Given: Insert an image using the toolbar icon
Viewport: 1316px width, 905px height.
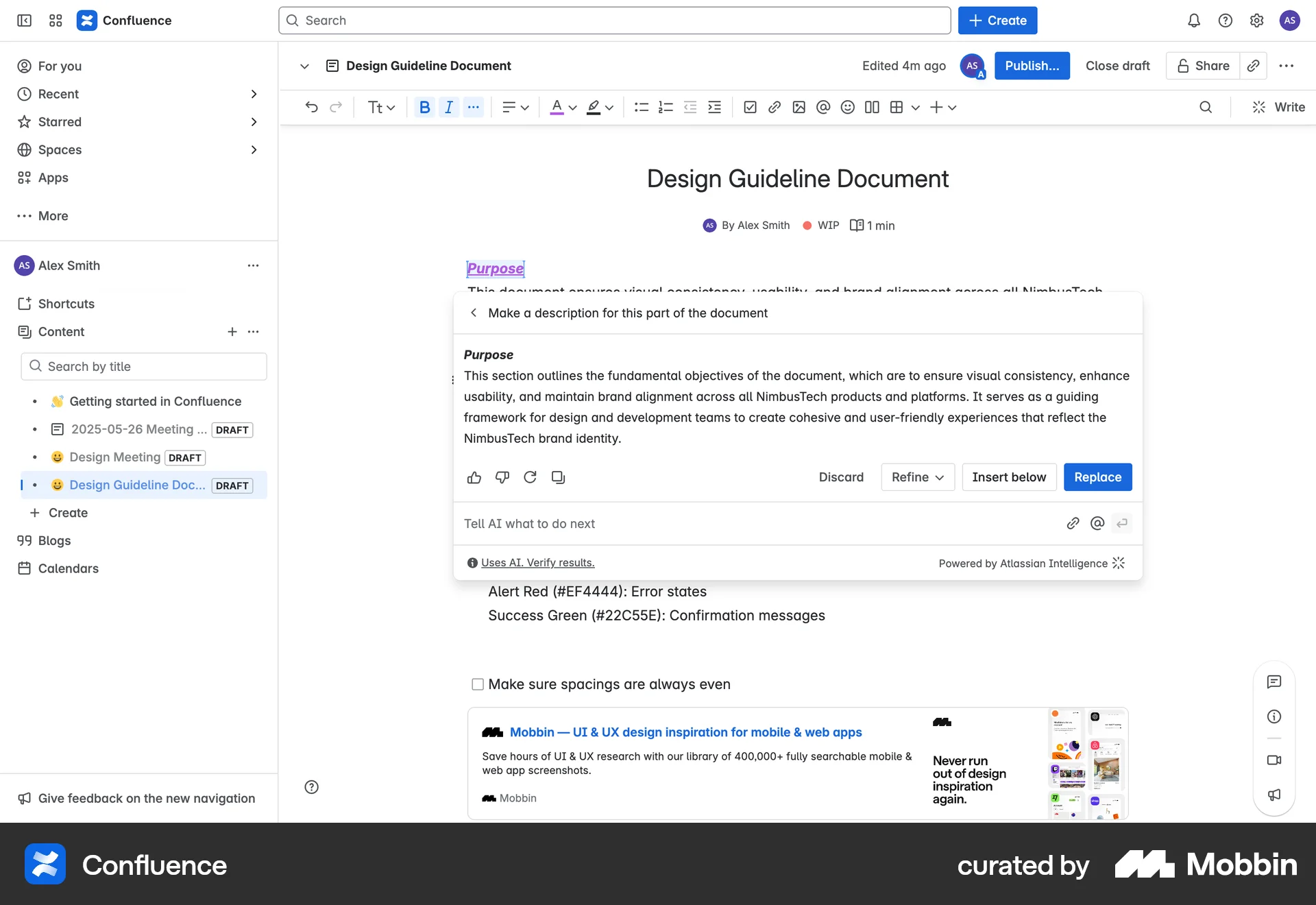Looking at the screenshot, I should tap(799, 107).
